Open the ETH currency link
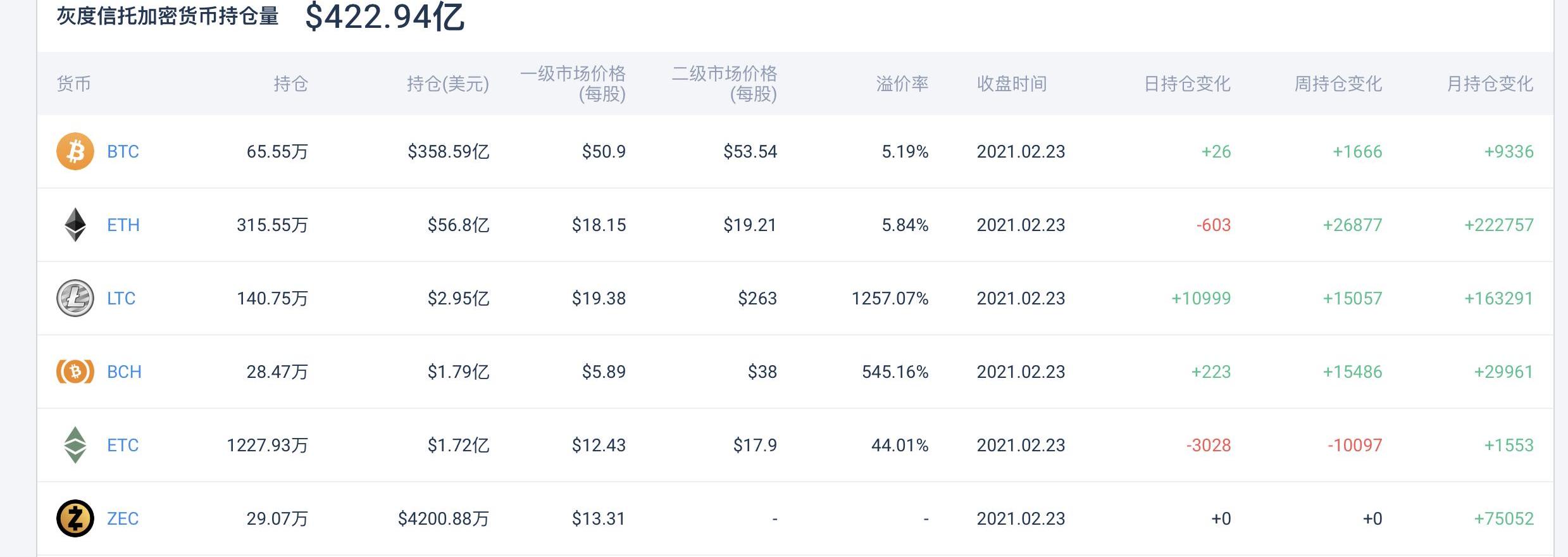This screenshot has width=1568, height=557. click(123, 225)
